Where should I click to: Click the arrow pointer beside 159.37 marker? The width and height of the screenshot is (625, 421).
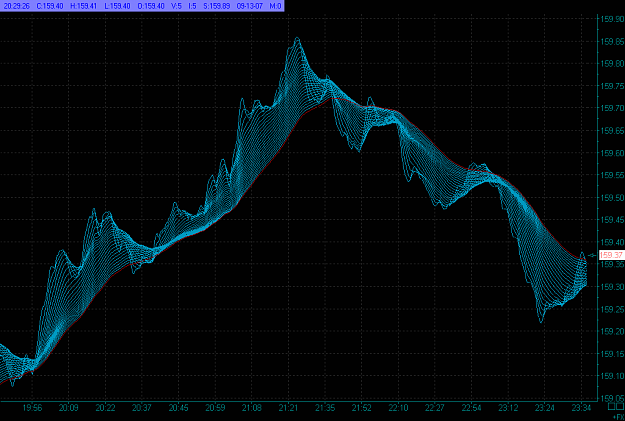coord(592,256)
